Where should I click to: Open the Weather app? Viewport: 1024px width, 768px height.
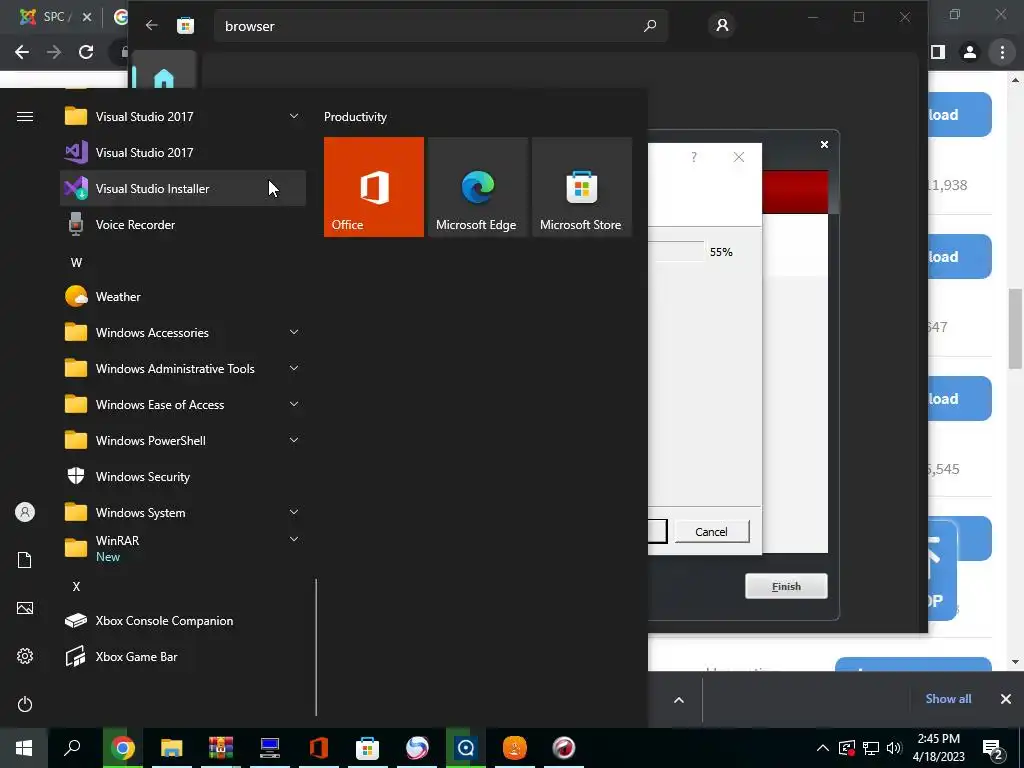(183, 296)
